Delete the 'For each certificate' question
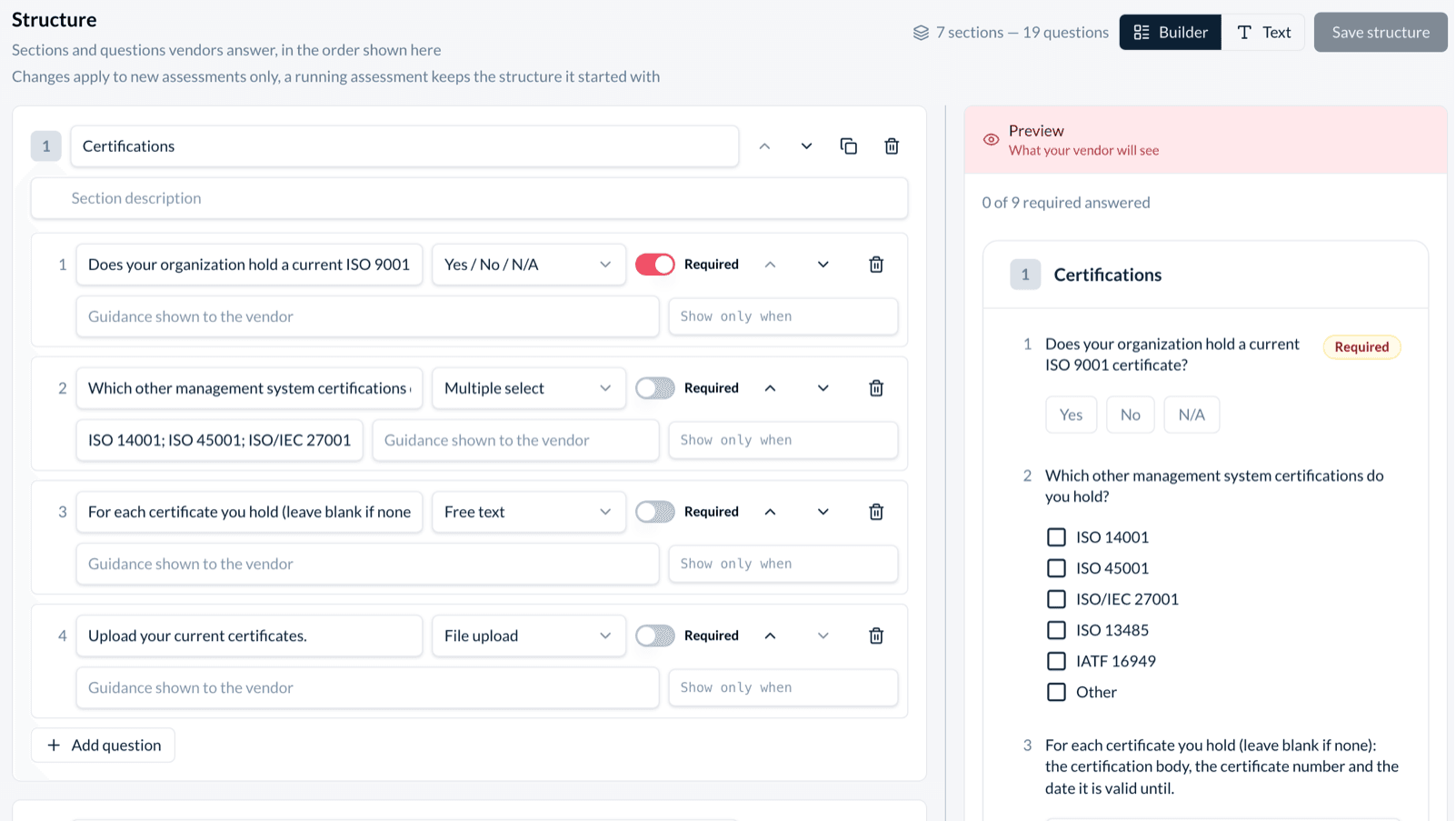The height and width of the screenshot is (821, 1456). (876, 512)
